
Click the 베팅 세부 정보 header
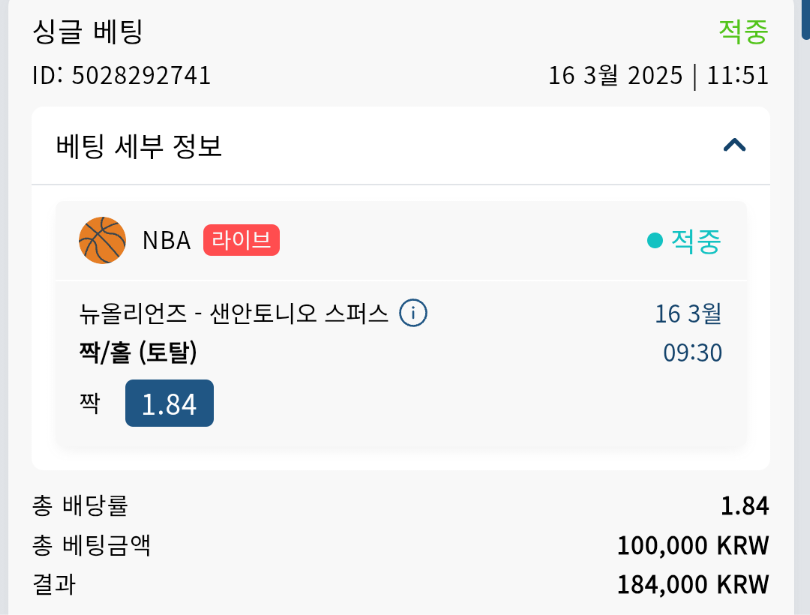coord(139,146)
